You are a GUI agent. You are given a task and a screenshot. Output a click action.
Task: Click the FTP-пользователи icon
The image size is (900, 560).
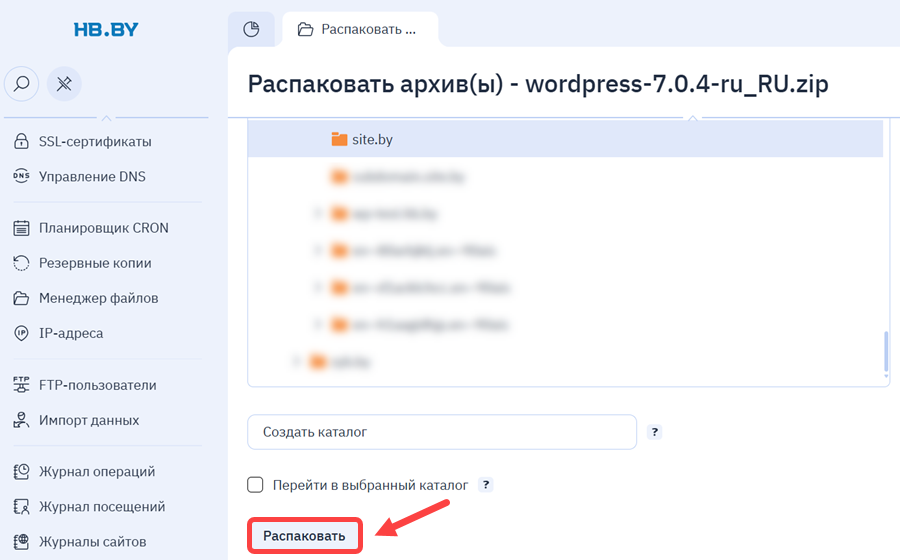[21, 384]
